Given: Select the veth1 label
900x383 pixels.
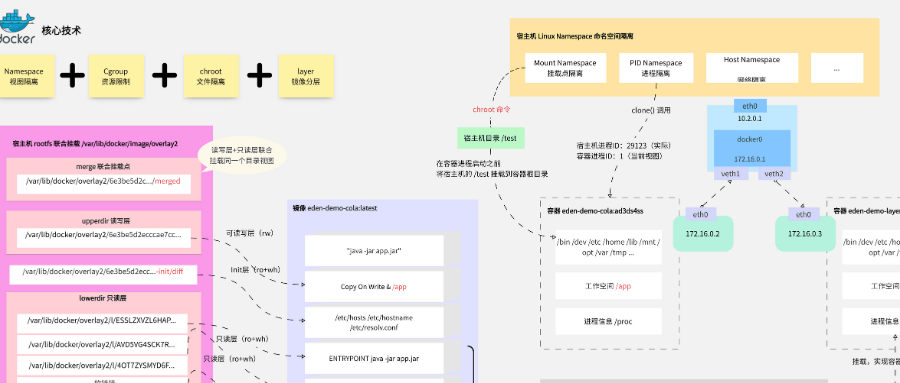Looking at the screenshot, I should tap(731, 173).
